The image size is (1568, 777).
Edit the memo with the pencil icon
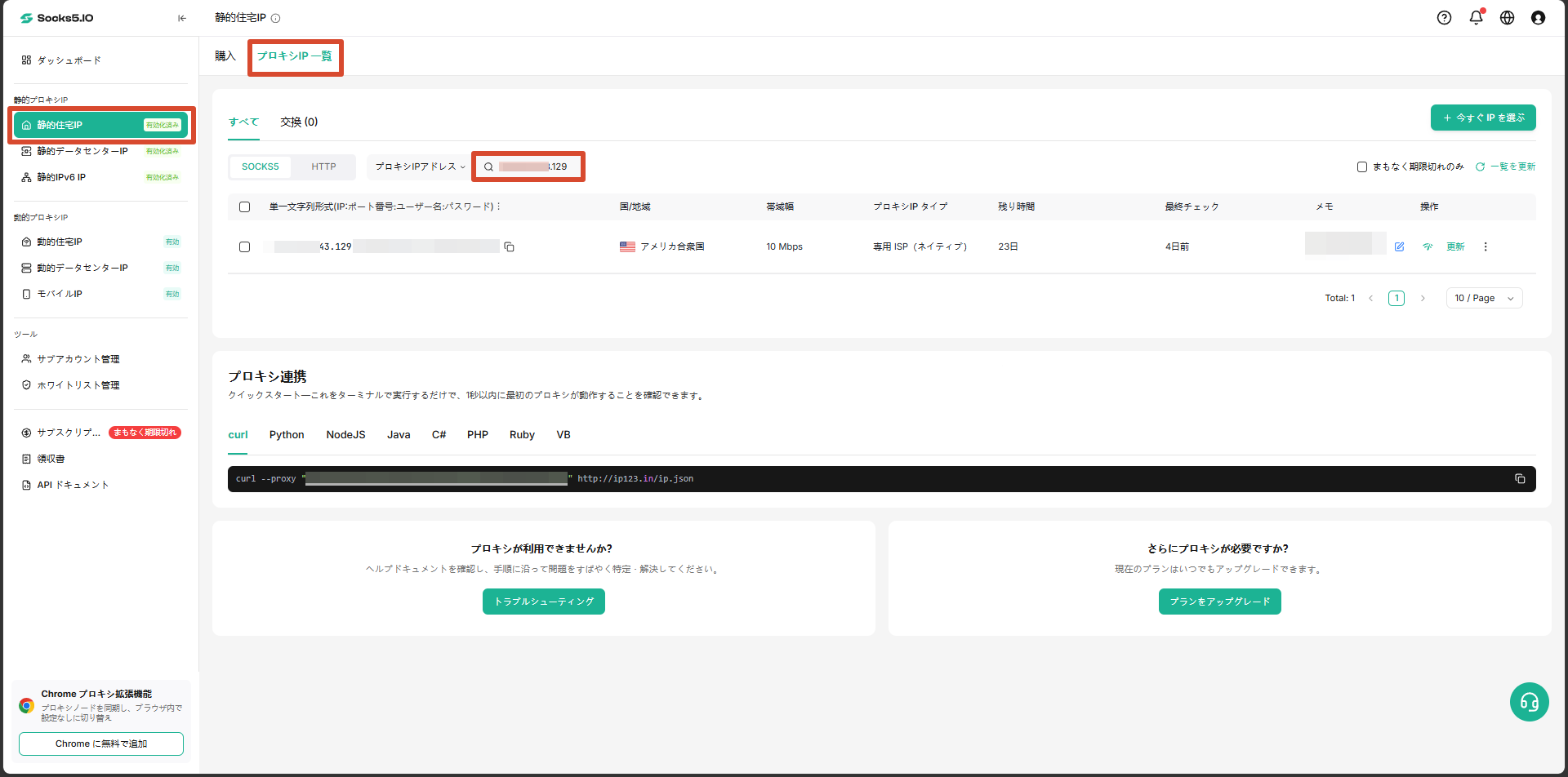point(1399,246)
